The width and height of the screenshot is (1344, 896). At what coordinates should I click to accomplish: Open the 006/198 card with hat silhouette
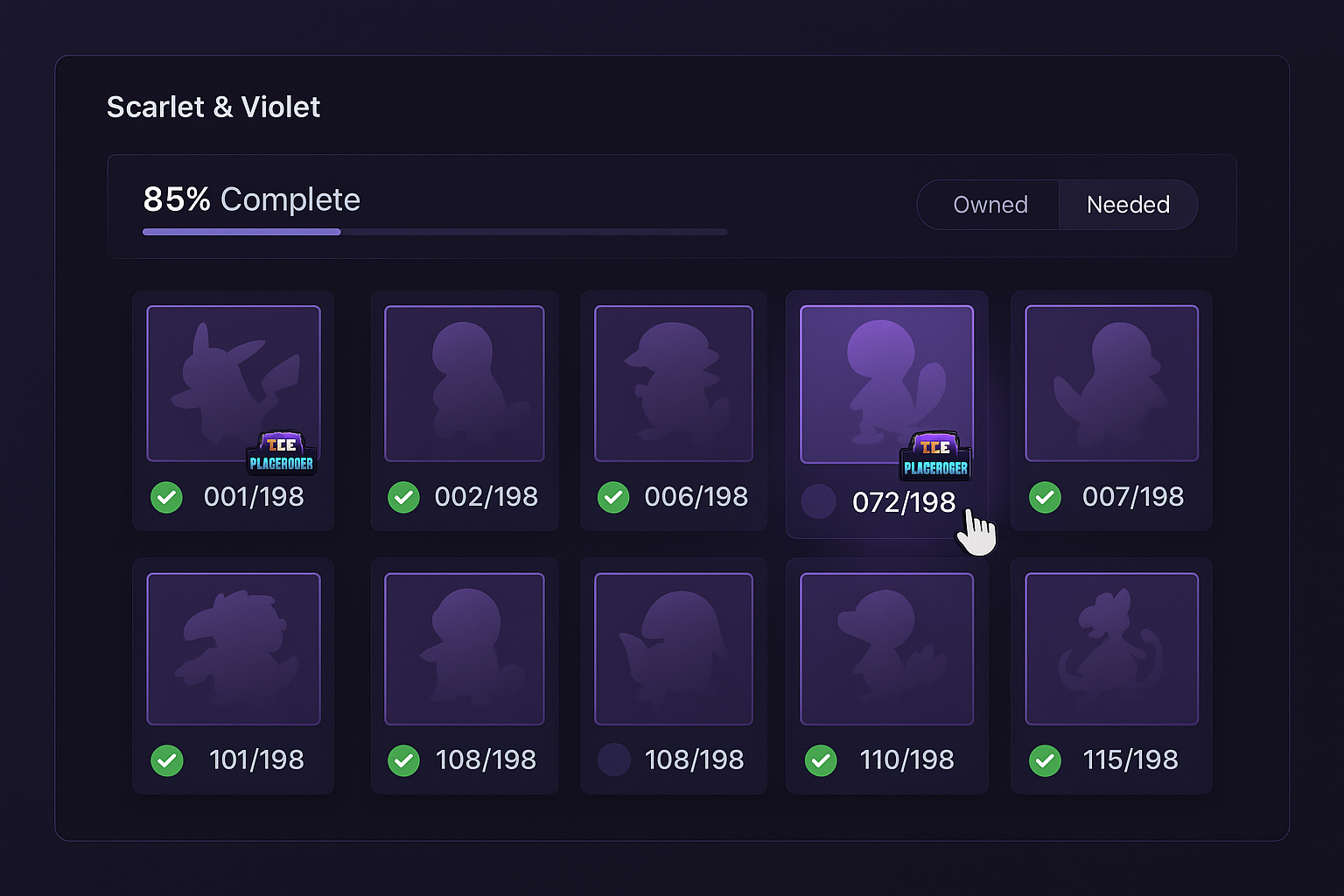(673, 382)
